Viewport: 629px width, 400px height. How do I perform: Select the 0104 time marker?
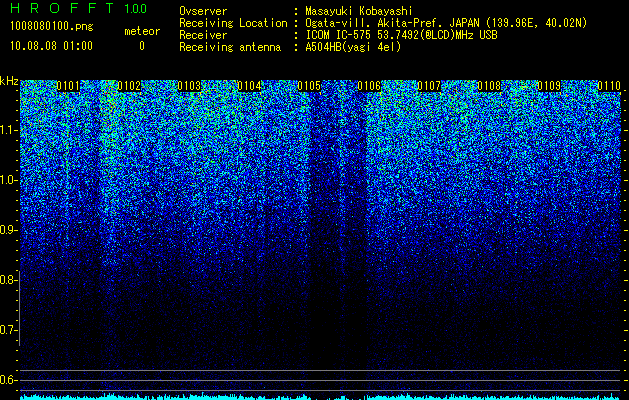click(249, 86)
